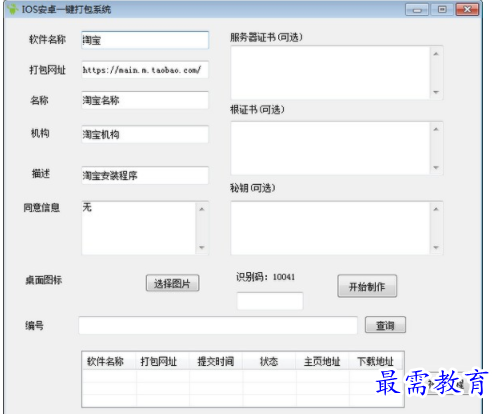The image size is (497, 414).
Task: Click up arrow of 服务器证书 scrollbar
Action: 436,54
